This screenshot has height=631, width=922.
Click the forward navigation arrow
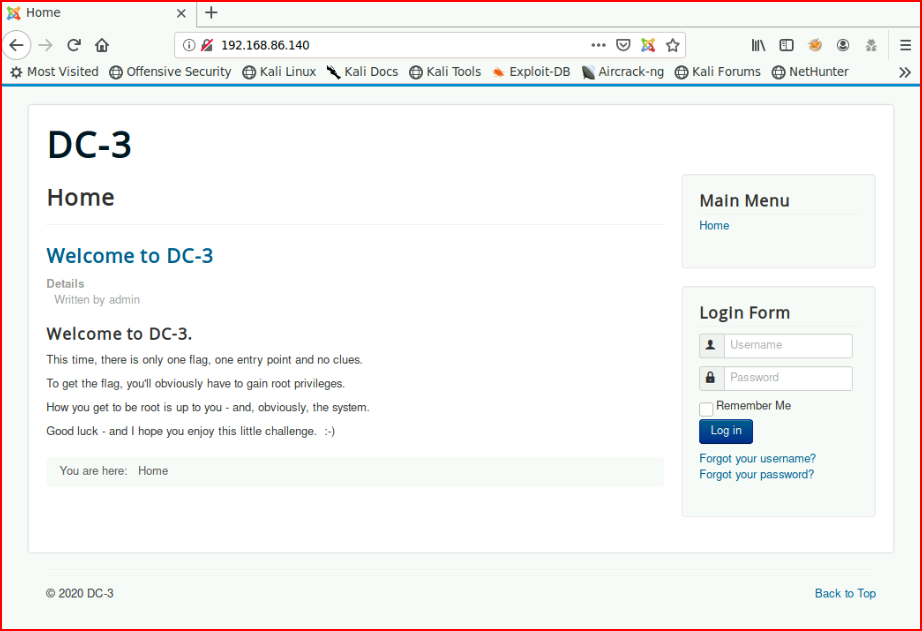tap(45, 45)
